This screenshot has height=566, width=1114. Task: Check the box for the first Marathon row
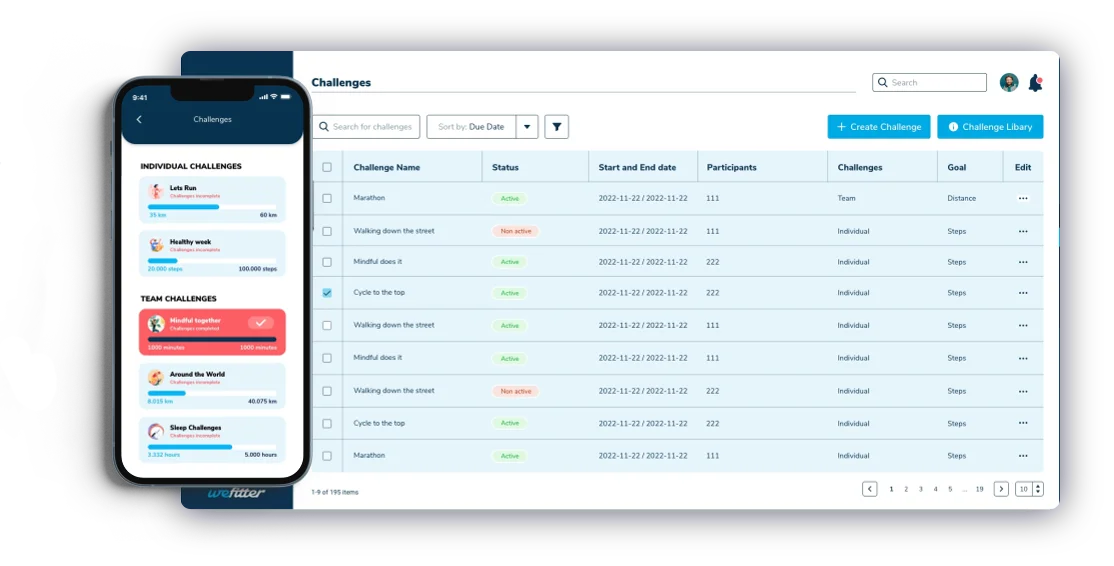point(327,199)
